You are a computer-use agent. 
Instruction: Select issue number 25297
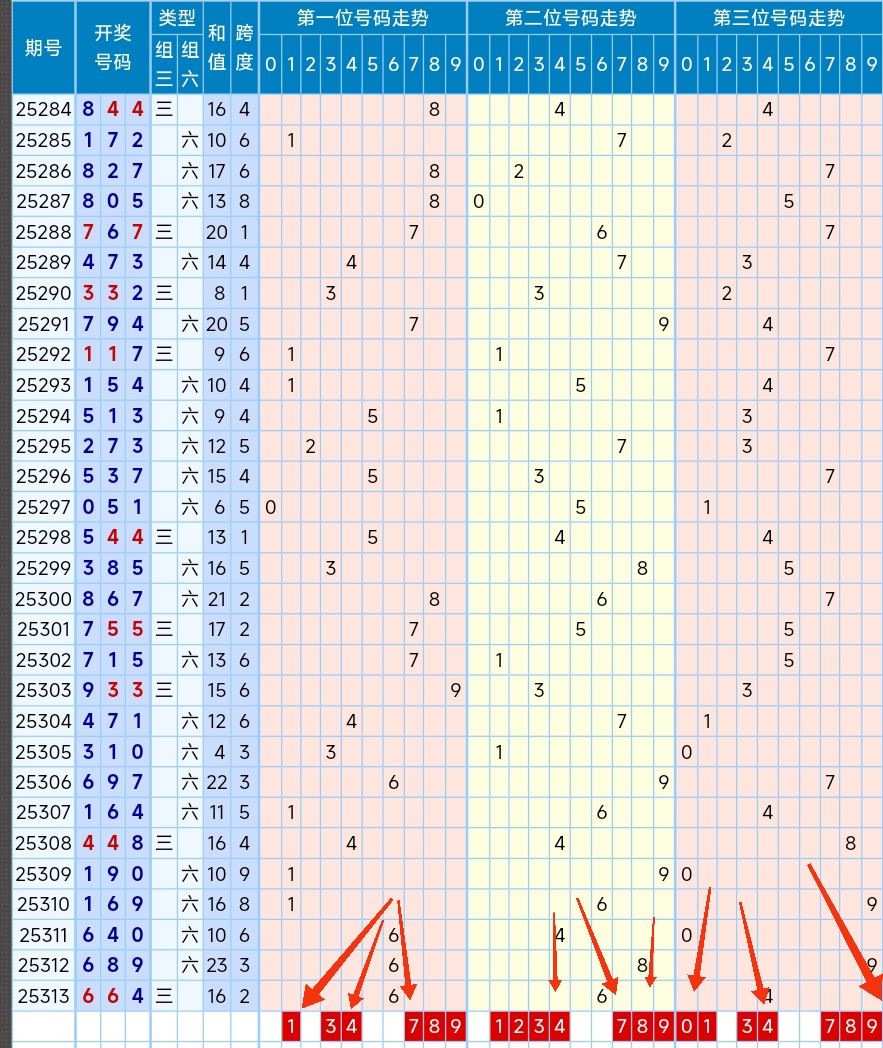click(43, 507)
